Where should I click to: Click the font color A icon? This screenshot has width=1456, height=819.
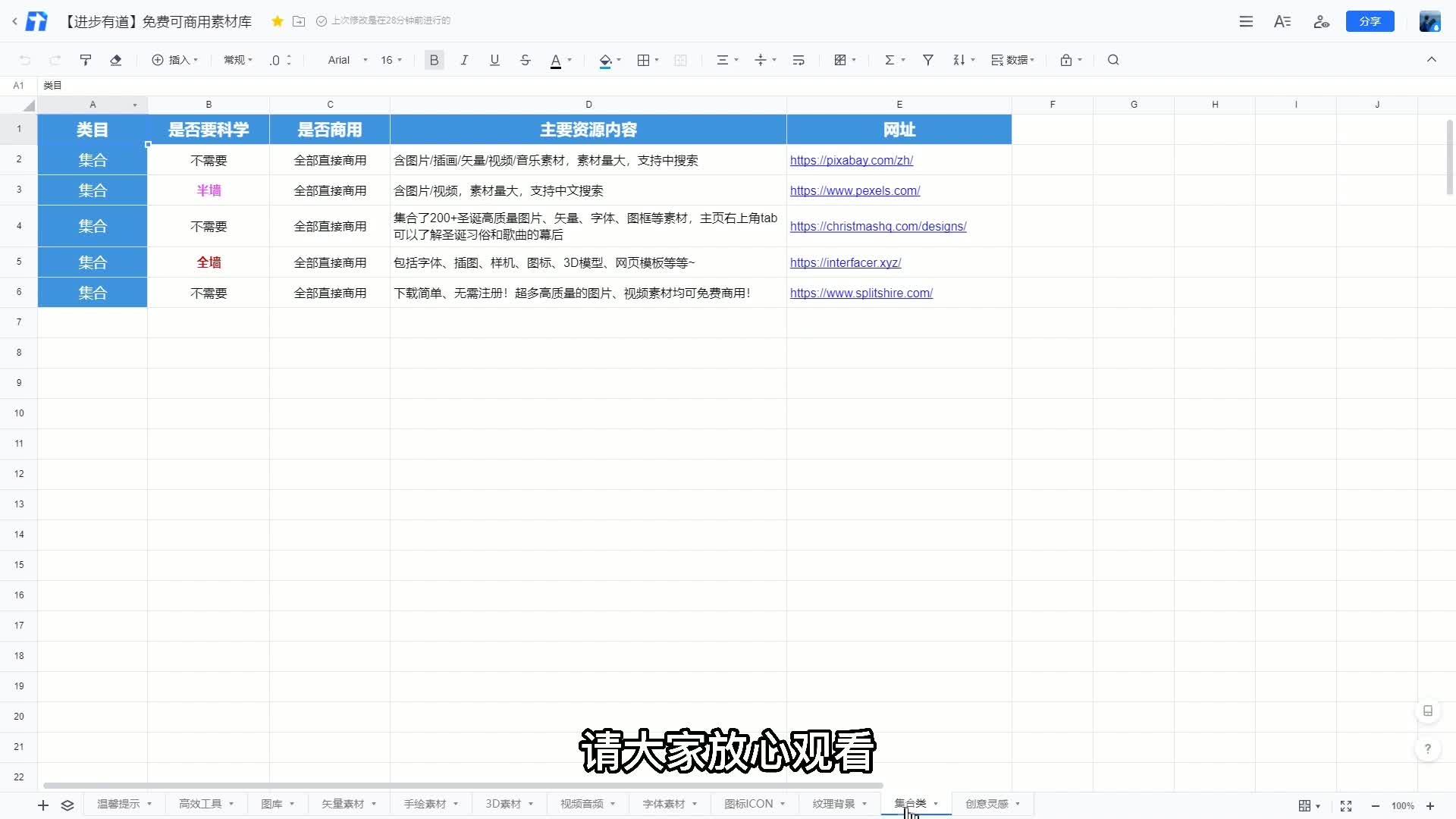(x=556, y=61)
